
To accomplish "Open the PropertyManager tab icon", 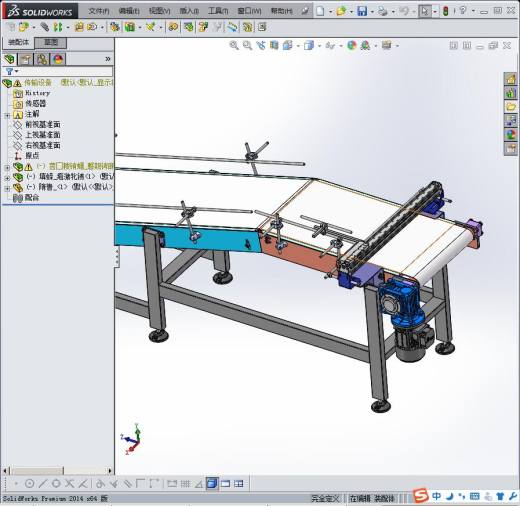I will [26, 59].
